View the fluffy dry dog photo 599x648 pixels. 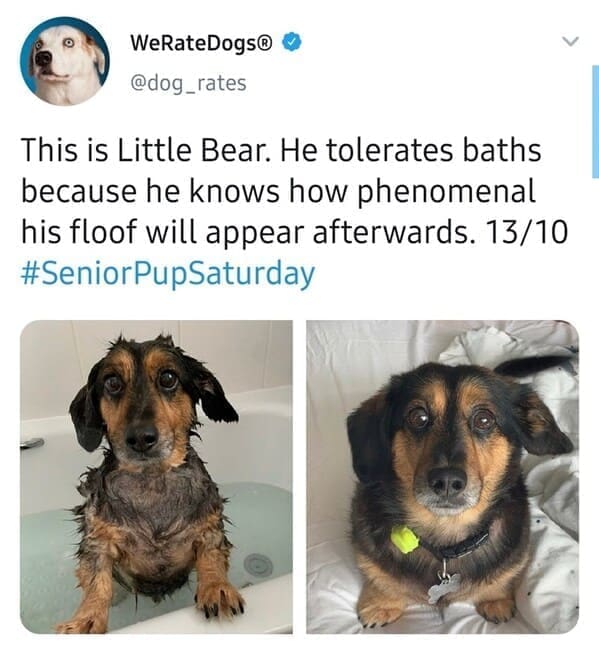442,477
